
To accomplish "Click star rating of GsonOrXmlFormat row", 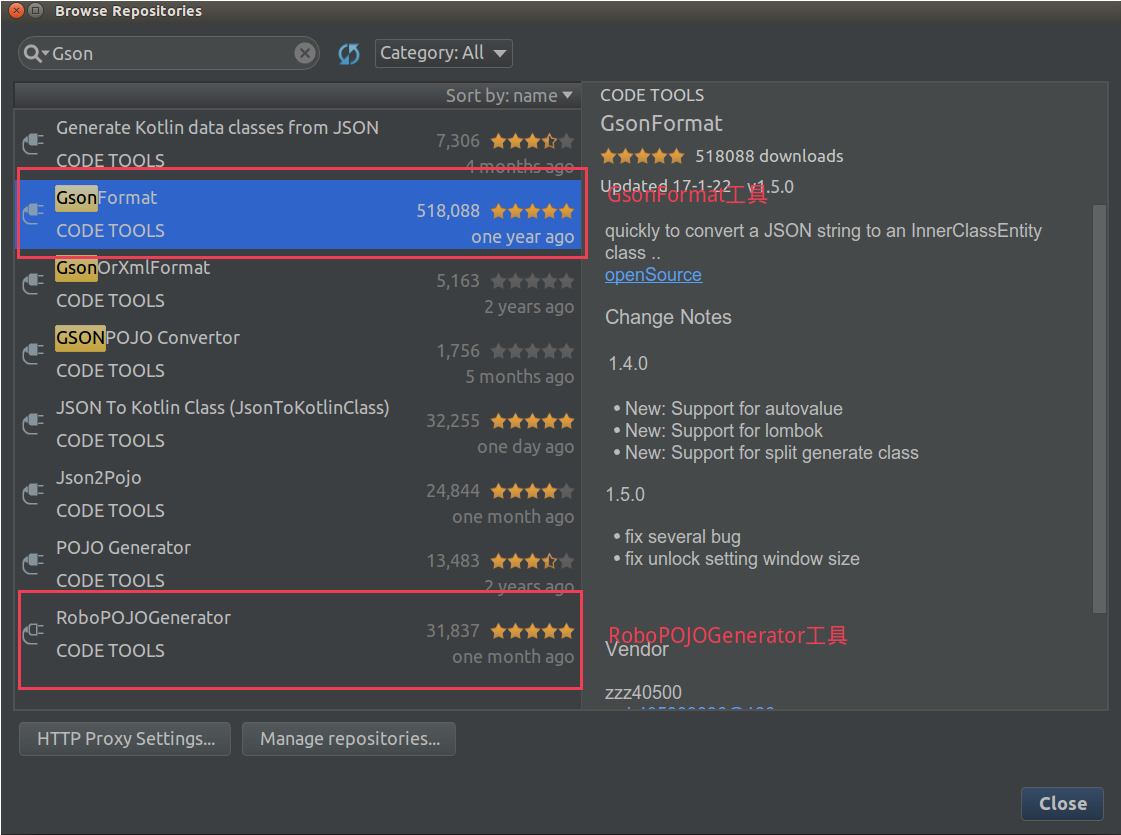I will [x=532, y=281].
